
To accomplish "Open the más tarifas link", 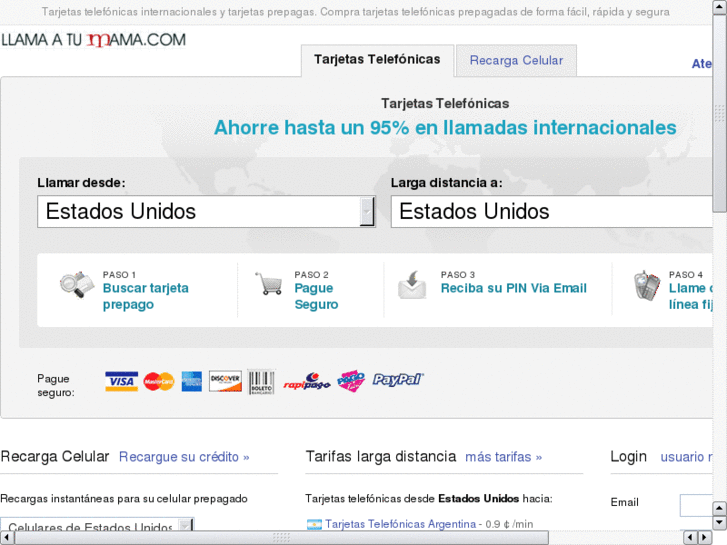I will coord(504,457).
